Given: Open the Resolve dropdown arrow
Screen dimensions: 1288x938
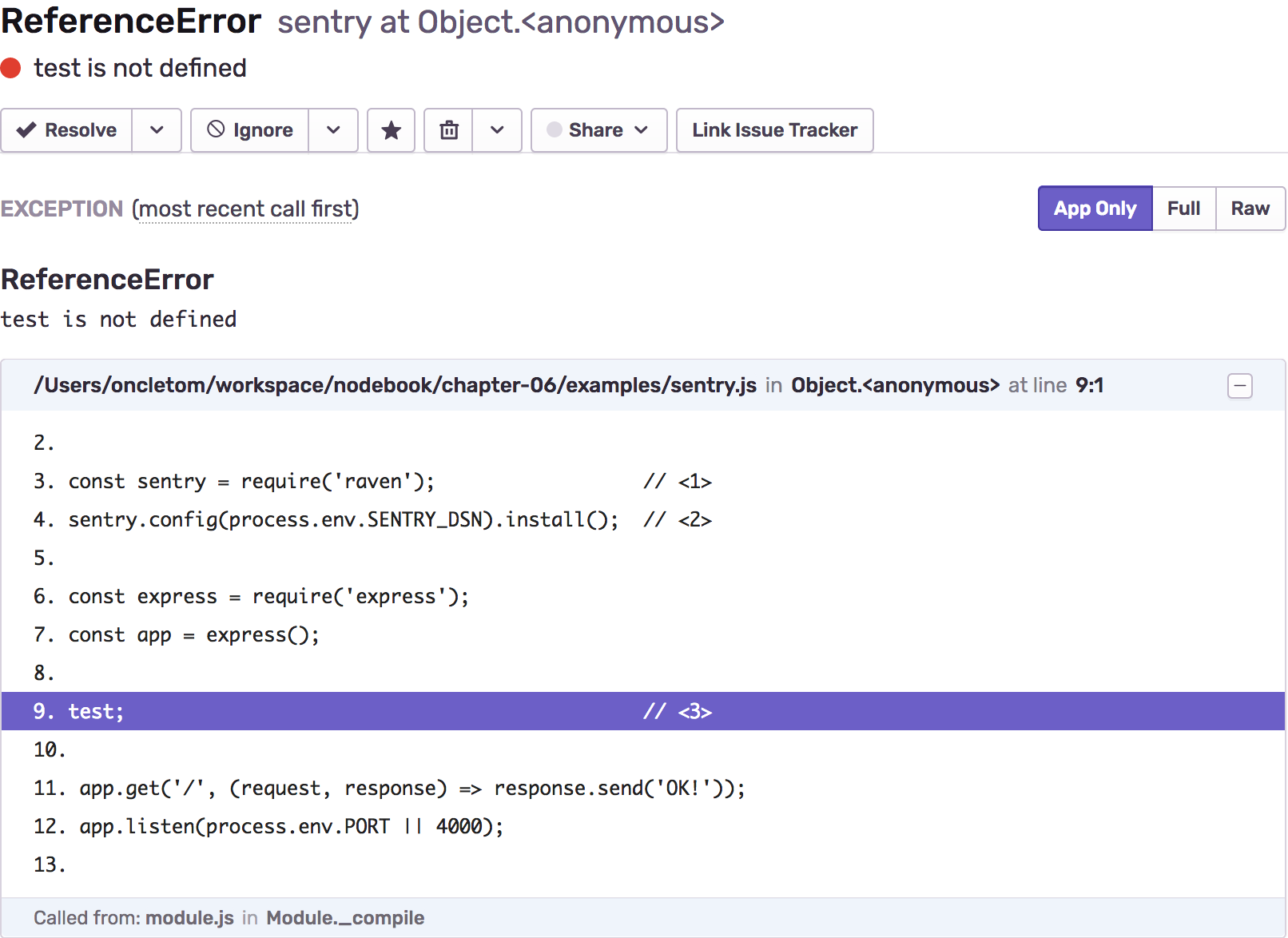Looking at the screenshot, I should tap(157, 129).
